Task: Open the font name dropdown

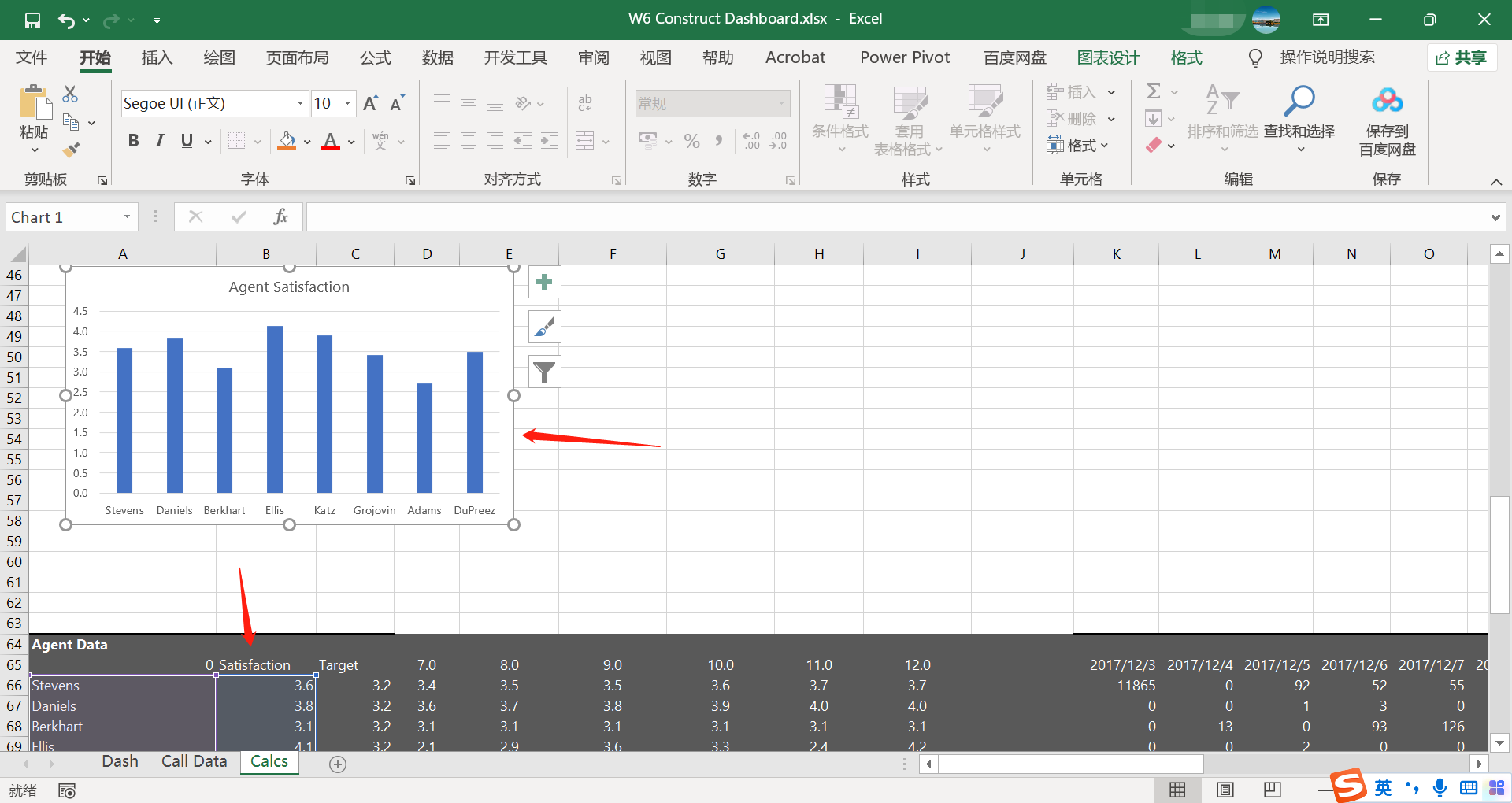Action: coord(300,103)
